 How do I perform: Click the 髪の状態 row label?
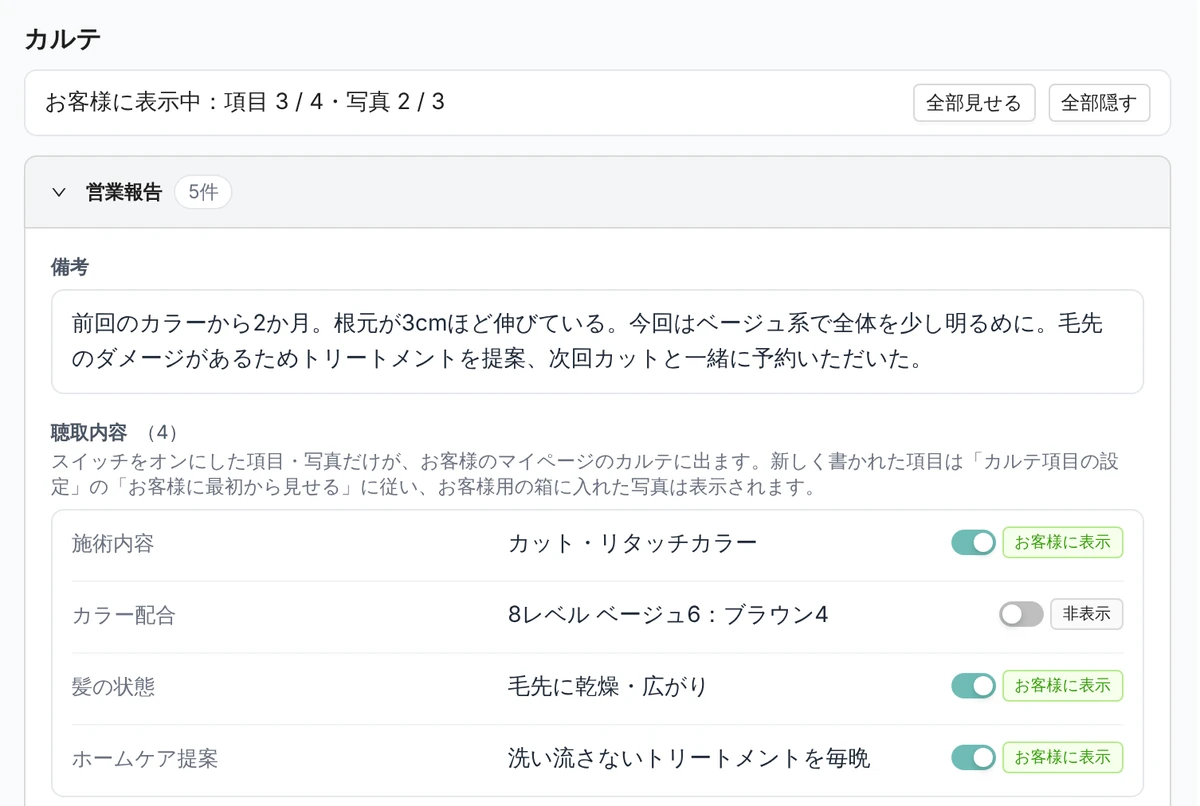(x=113, y=687)
